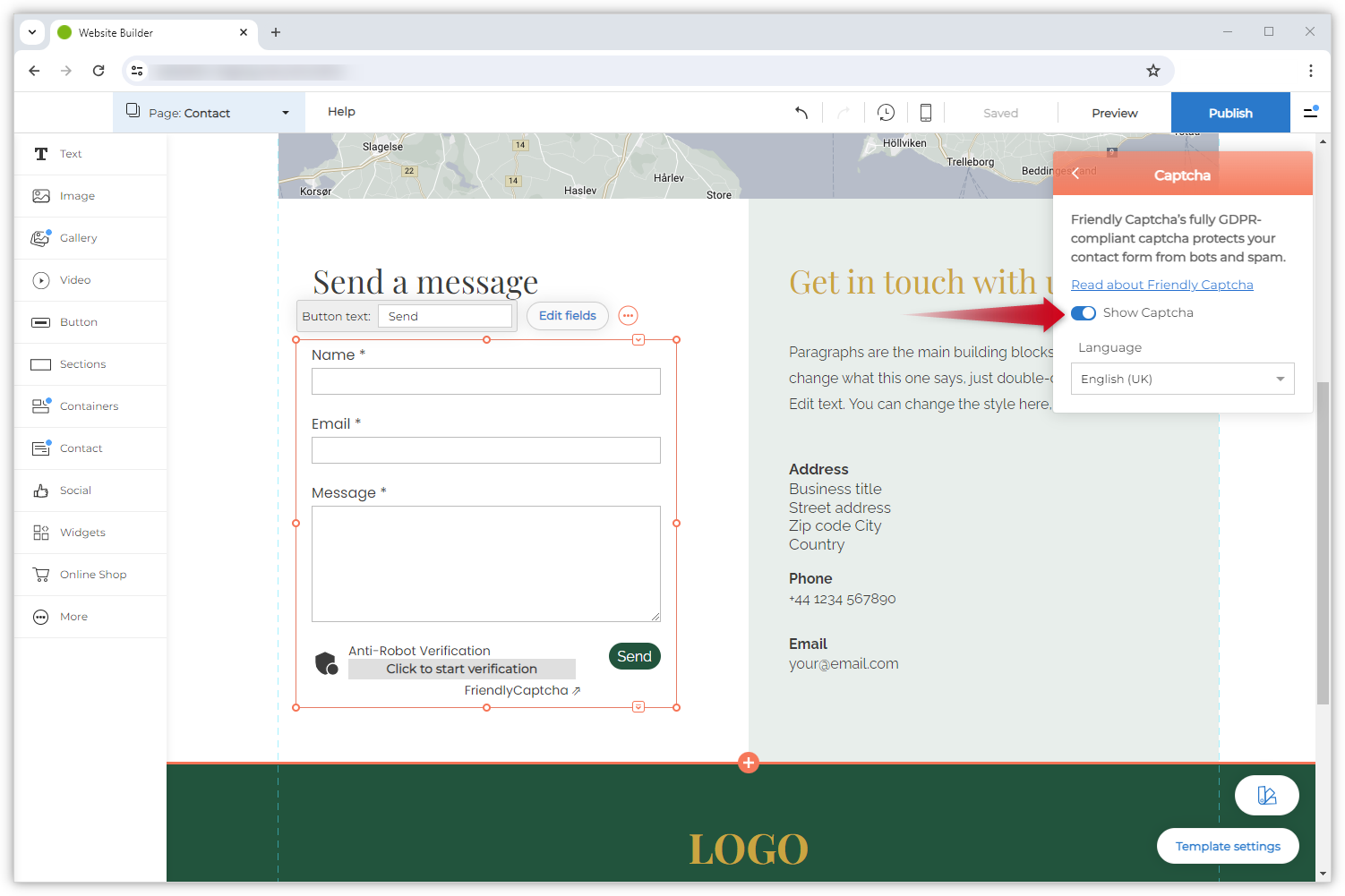The width and height of the screenshot is (1345, 896).
Task: Open the design editor floating icon
Action: pos(1266,795)
